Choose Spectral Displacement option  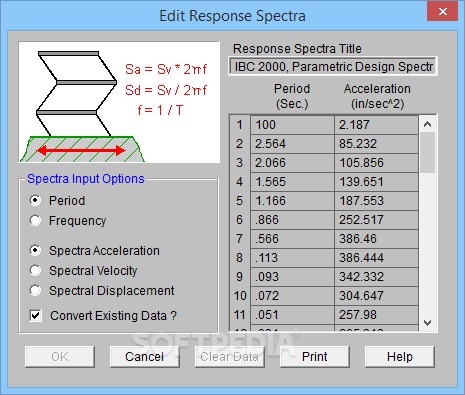click(35, 290)
